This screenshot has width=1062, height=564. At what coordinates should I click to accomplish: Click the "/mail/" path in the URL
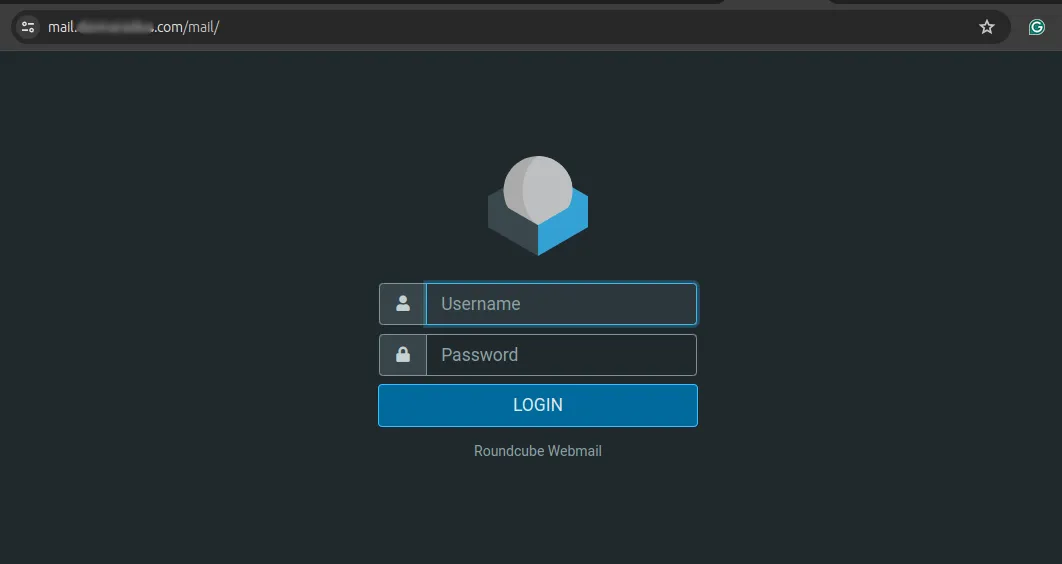click(x=201, y=27)
